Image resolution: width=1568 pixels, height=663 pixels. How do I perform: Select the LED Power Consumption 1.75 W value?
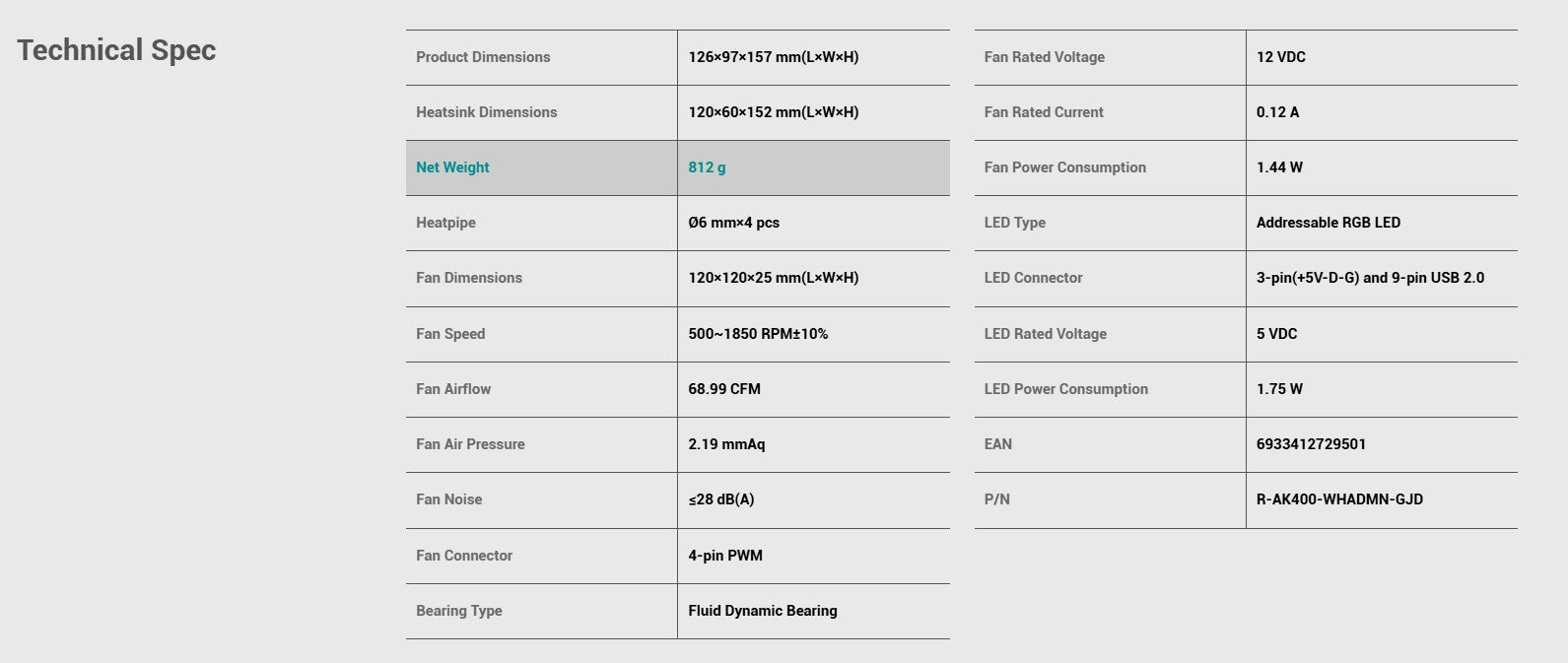1279,389
